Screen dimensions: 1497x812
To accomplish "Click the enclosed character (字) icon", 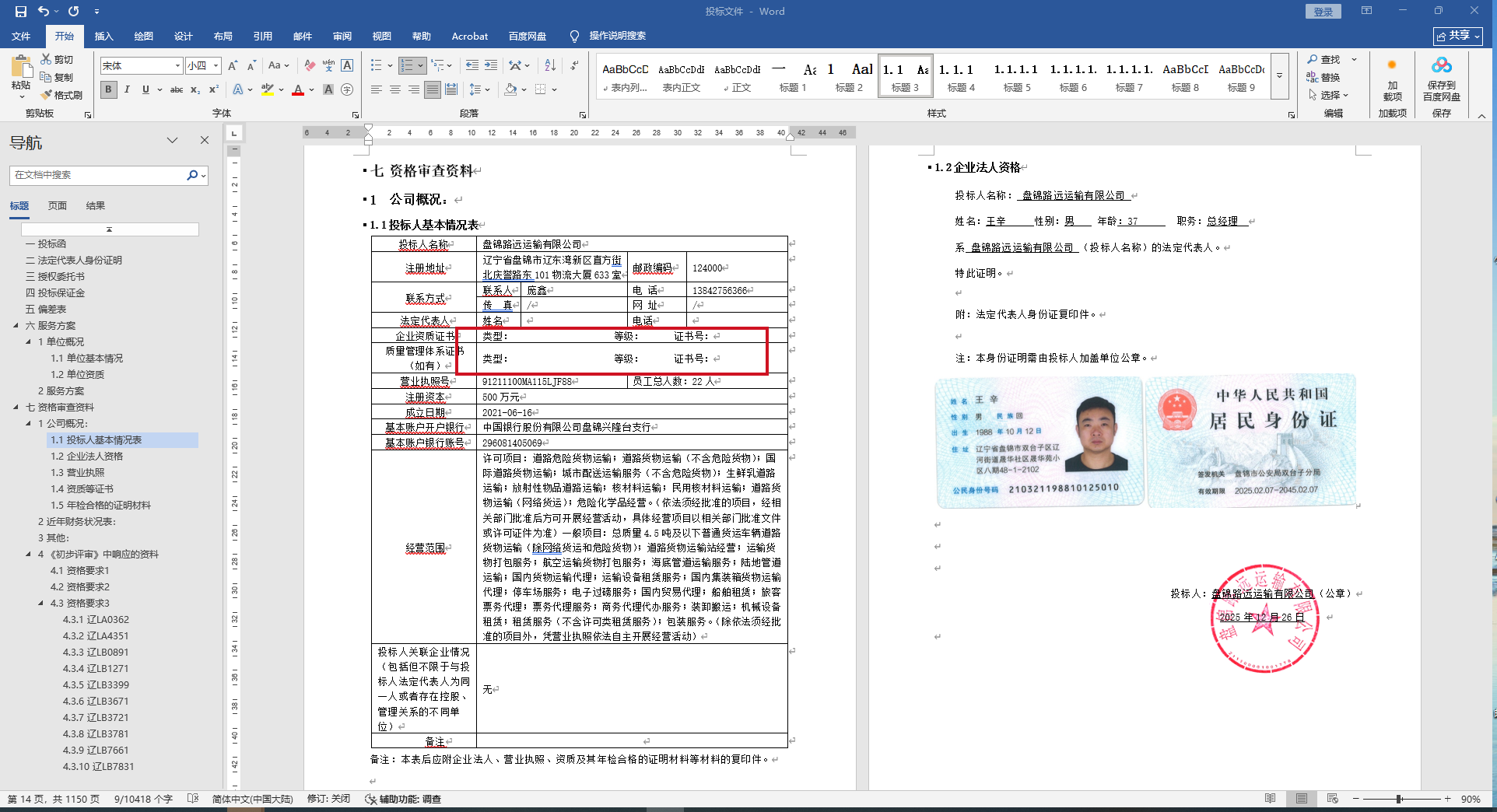I will coord(347,89).
